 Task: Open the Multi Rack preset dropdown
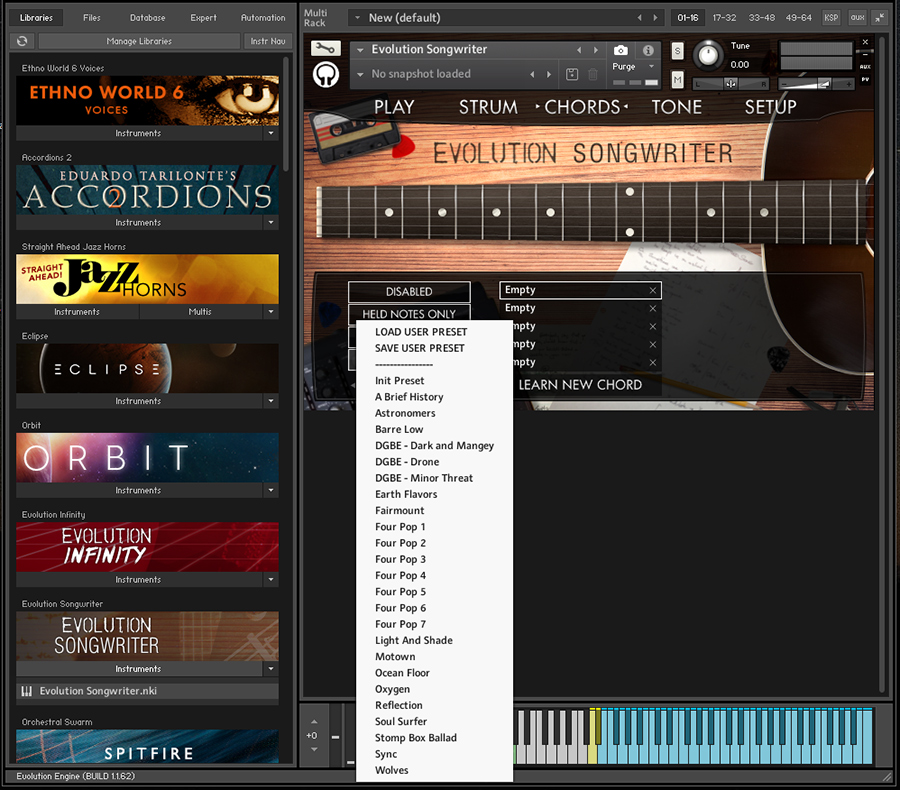[358, 18]
